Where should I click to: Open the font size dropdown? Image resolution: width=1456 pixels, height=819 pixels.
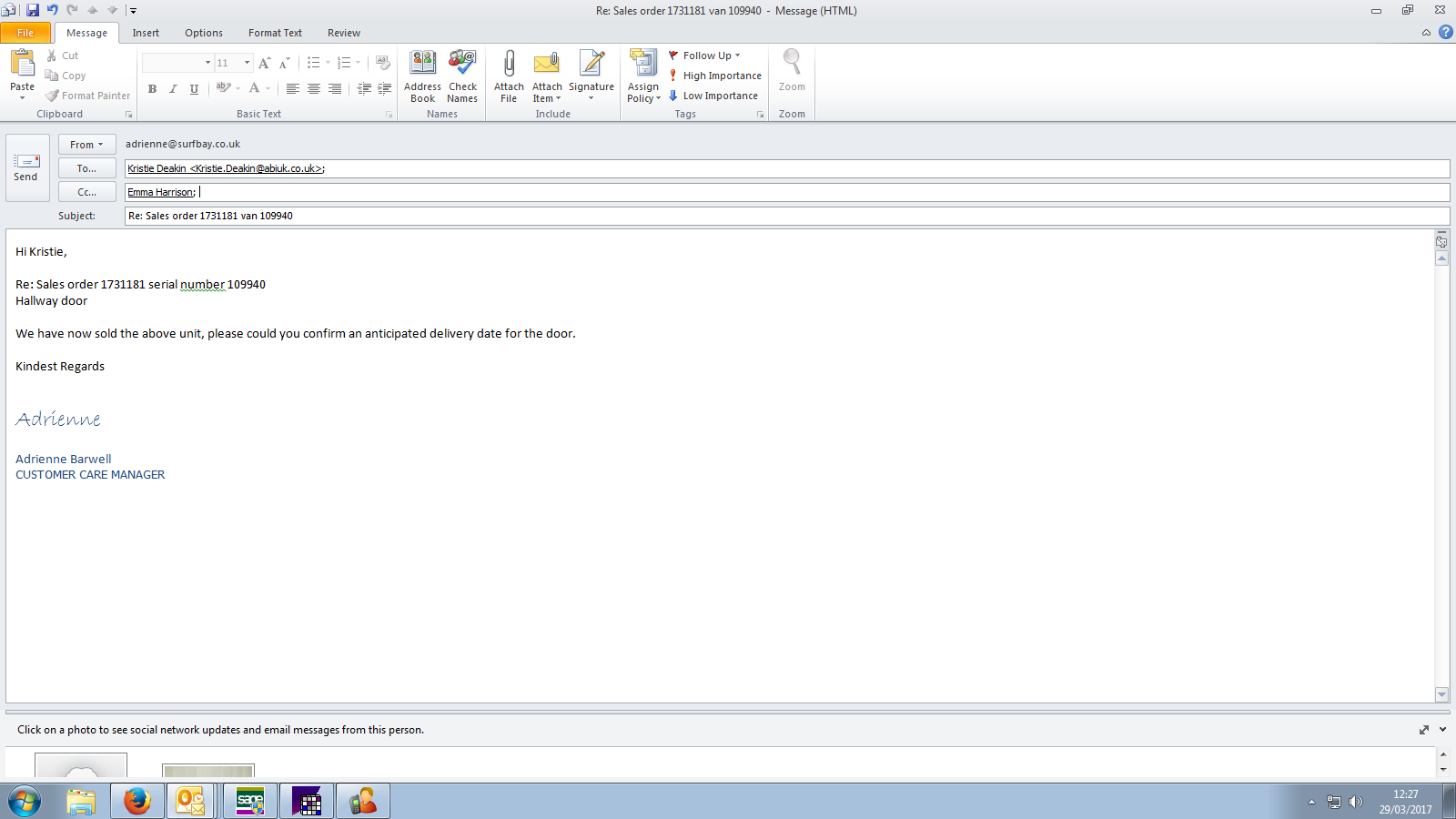click(247, 63)
